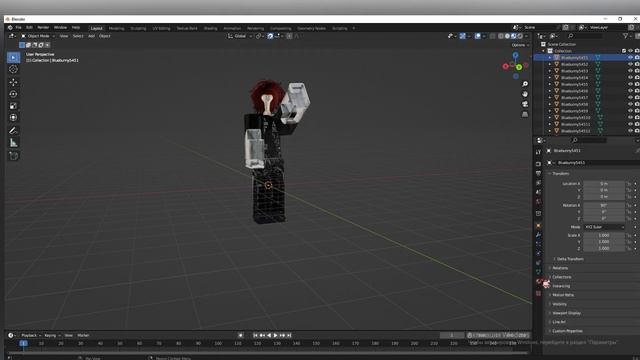Open the viewport Add menu

tap(91, 36)
